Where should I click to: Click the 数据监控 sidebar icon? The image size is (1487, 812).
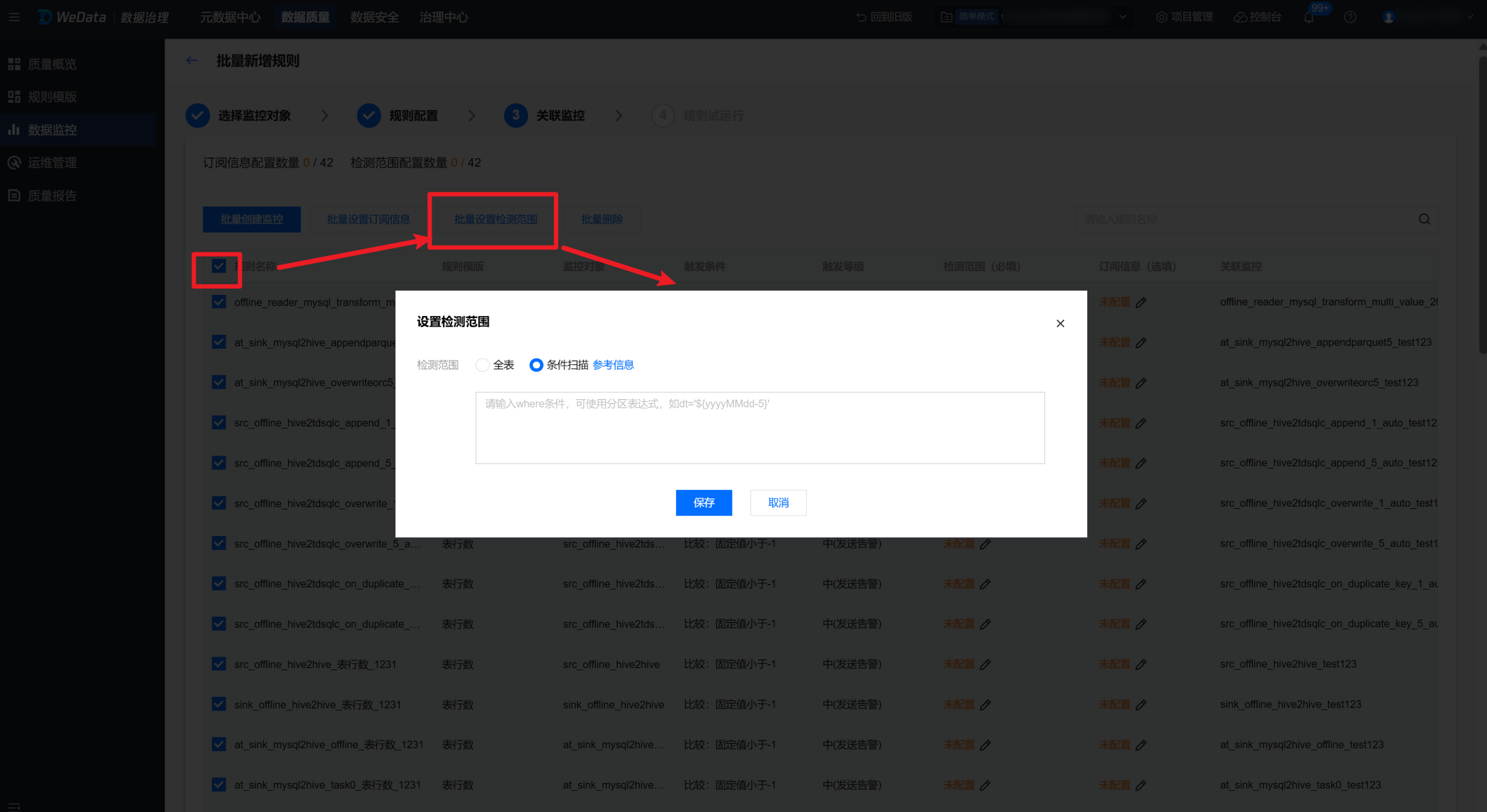point(15,130)
